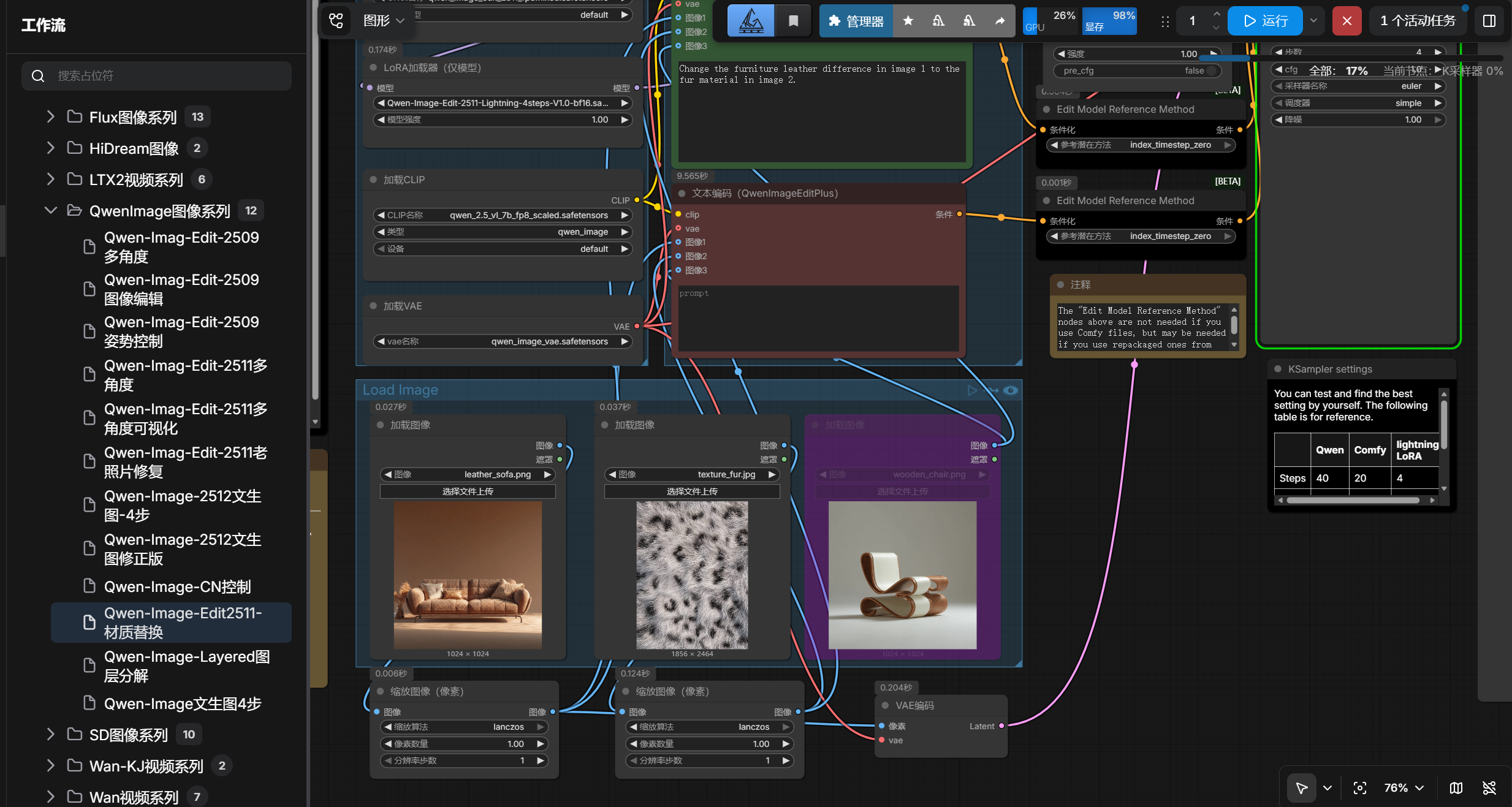The height and width of the screenshot is (807, 1512).
Task: Toggle the right side panel icon
Action: click(x=1489, y=21)
